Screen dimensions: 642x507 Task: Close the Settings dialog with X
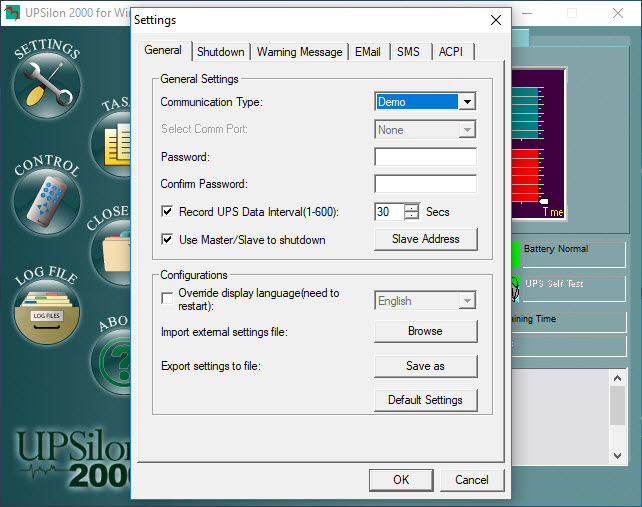click(496, 20)
